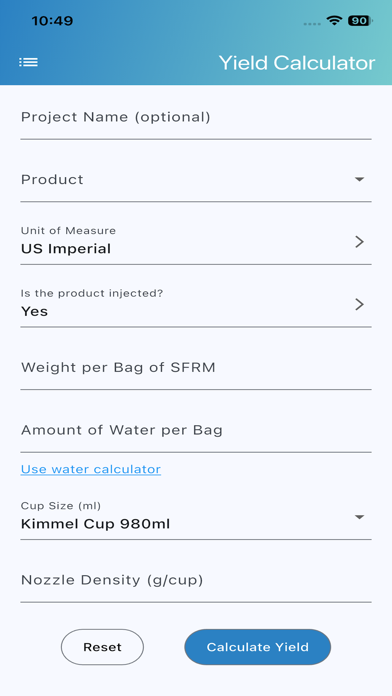
Task: Focus Weight per Bag of SFRM field
Action: coord(196,369)
